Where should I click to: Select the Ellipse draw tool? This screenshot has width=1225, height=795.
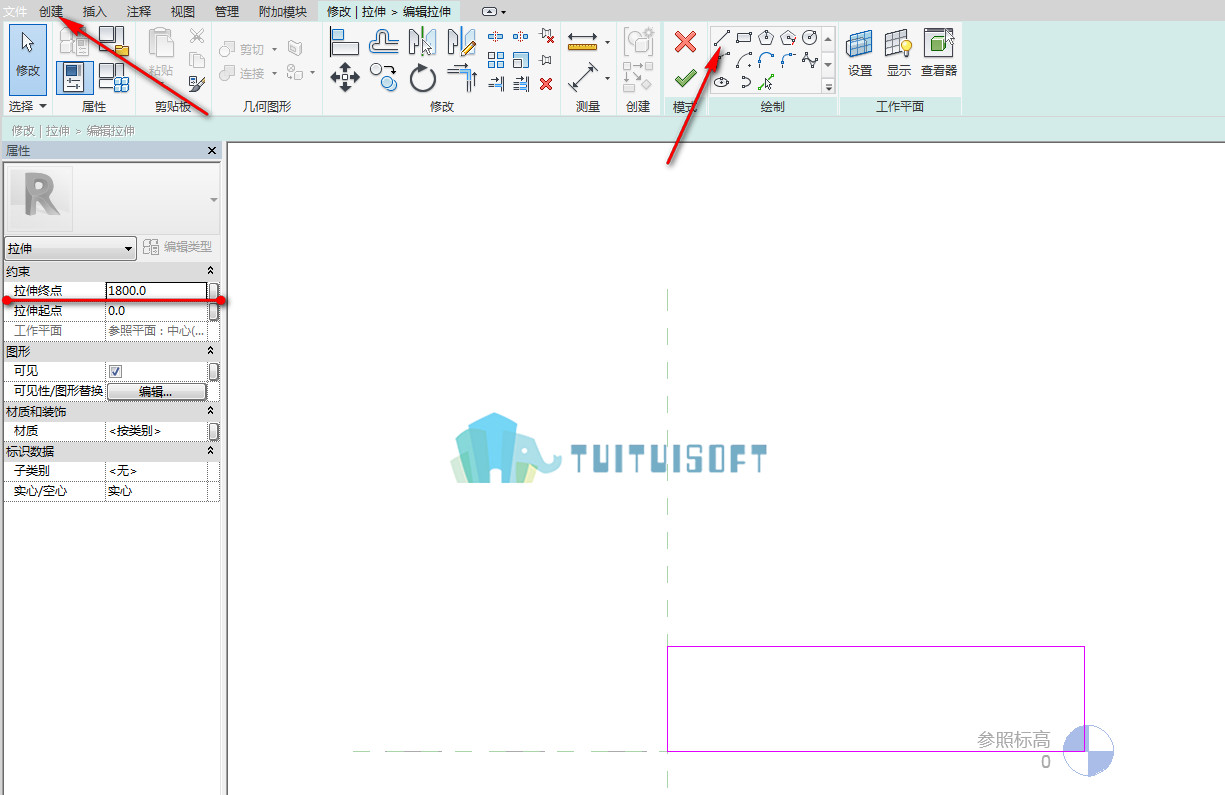tap(721, 83)
